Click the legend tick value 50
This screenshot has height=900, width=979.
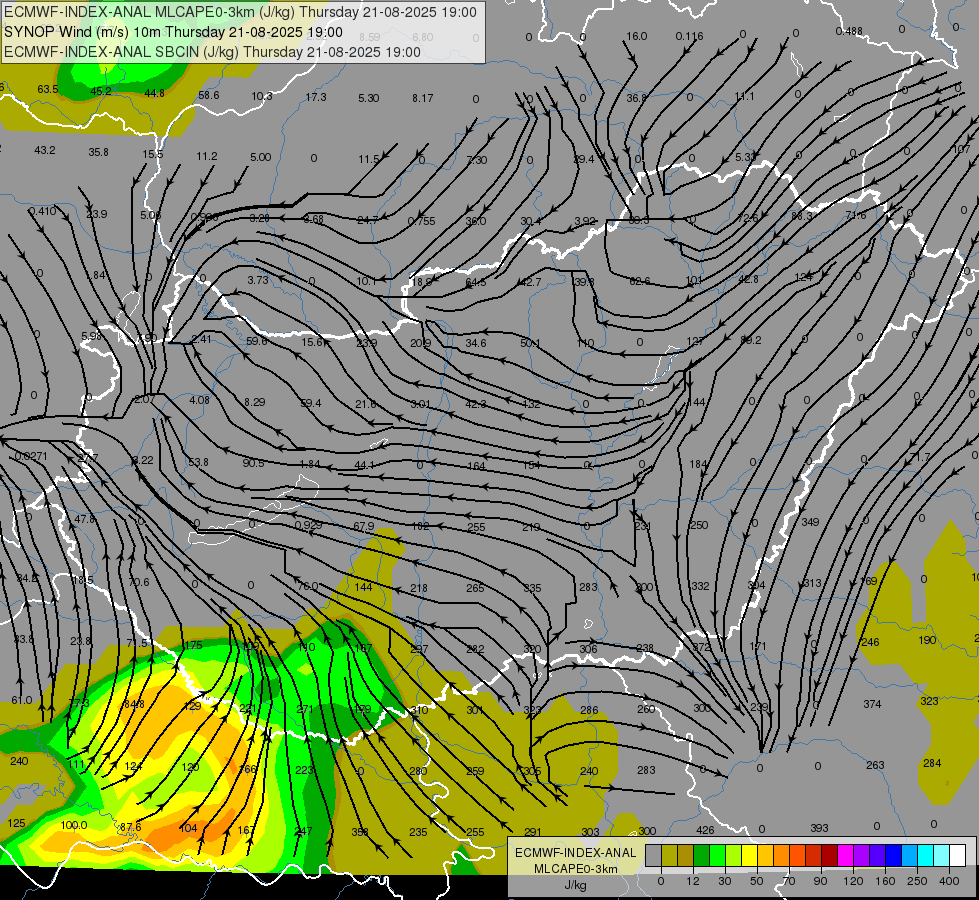[x=757, y=881]
